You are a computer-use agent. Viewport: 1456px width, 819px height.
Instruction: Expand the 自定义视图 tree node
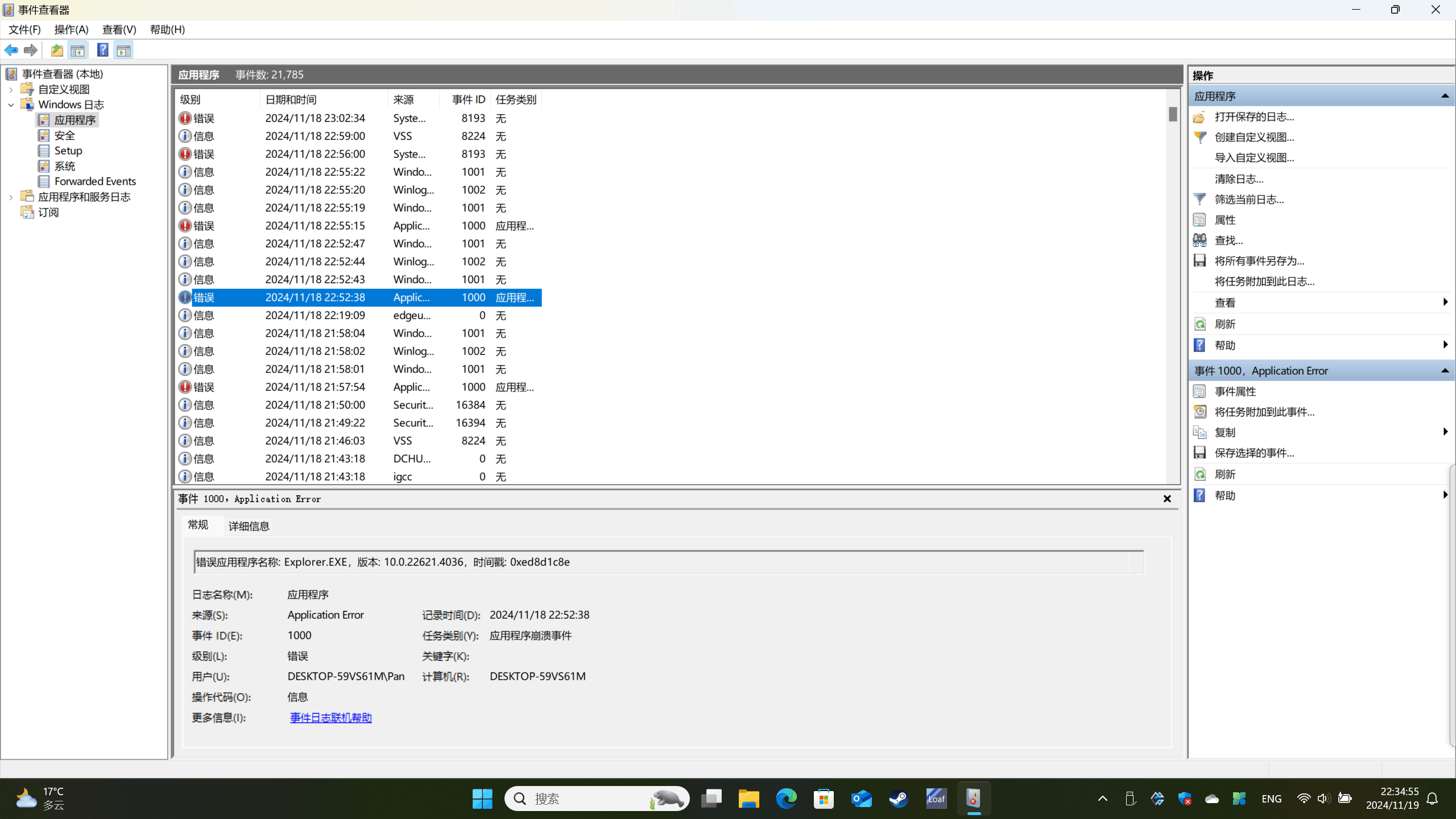(11, 89)
